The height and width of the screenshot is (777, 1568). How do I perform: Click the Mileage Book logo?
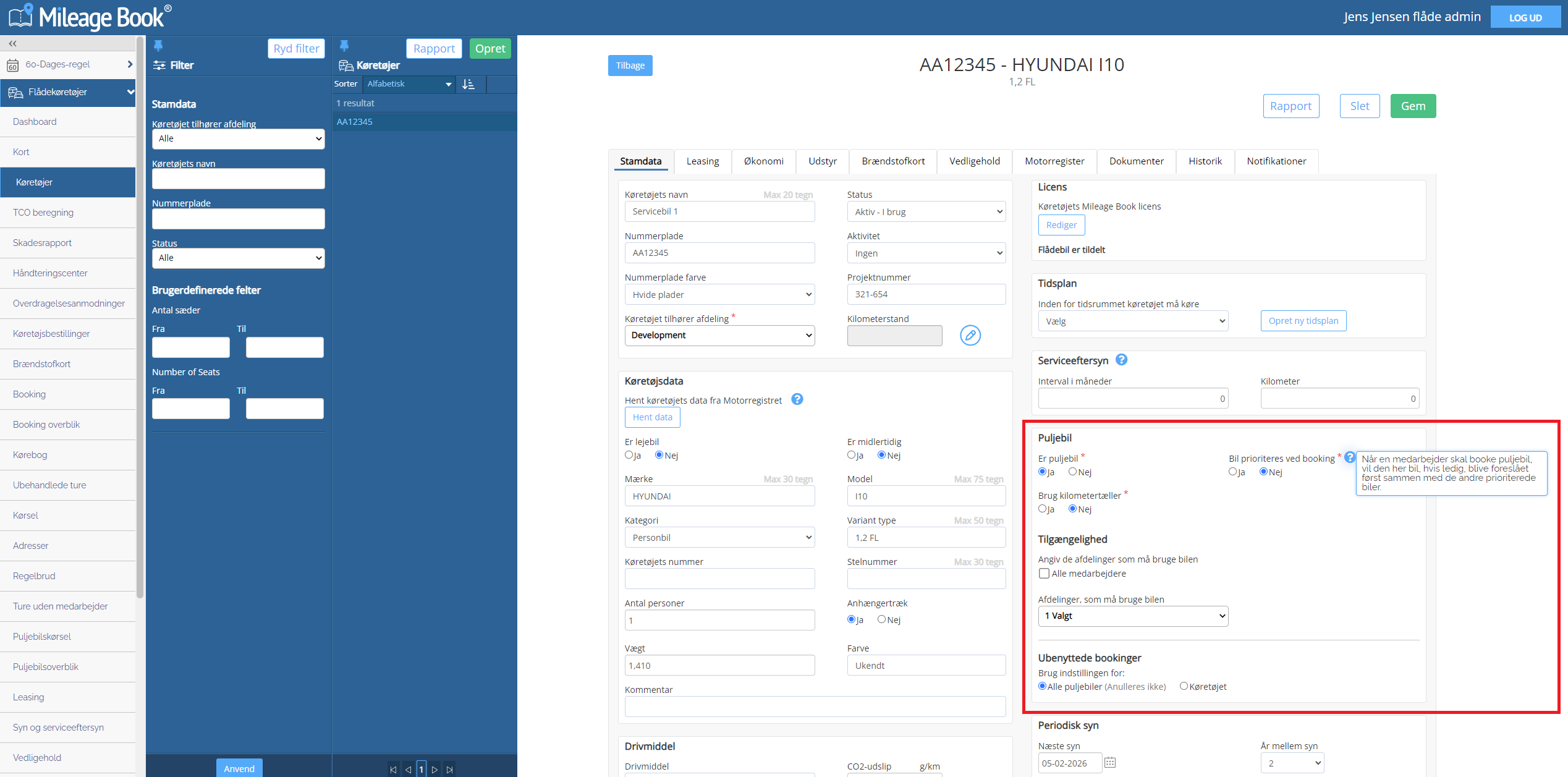[x=90, y=17]
